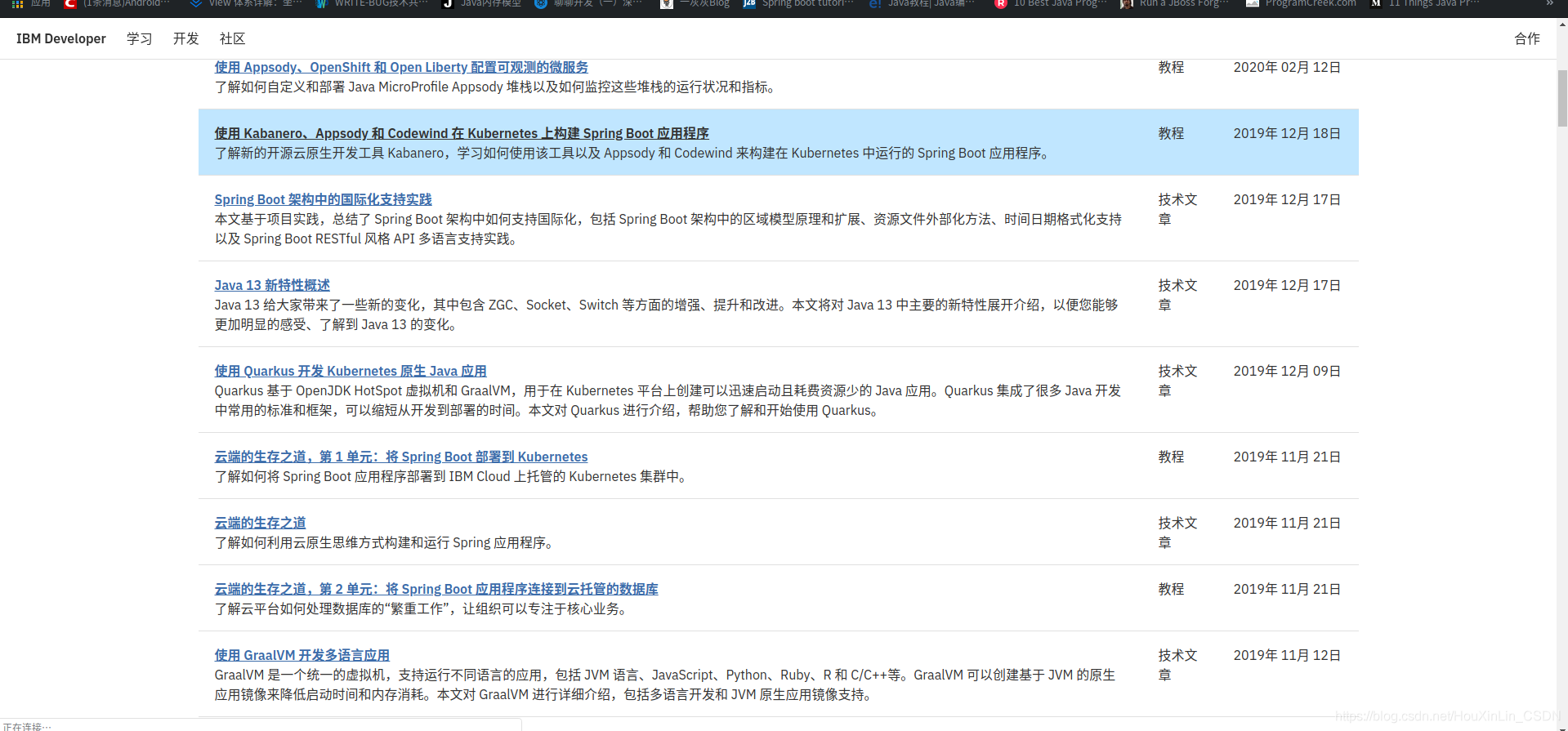Select the date 2020年 02月 12日
The image size is (1568, 731).
1287,67
